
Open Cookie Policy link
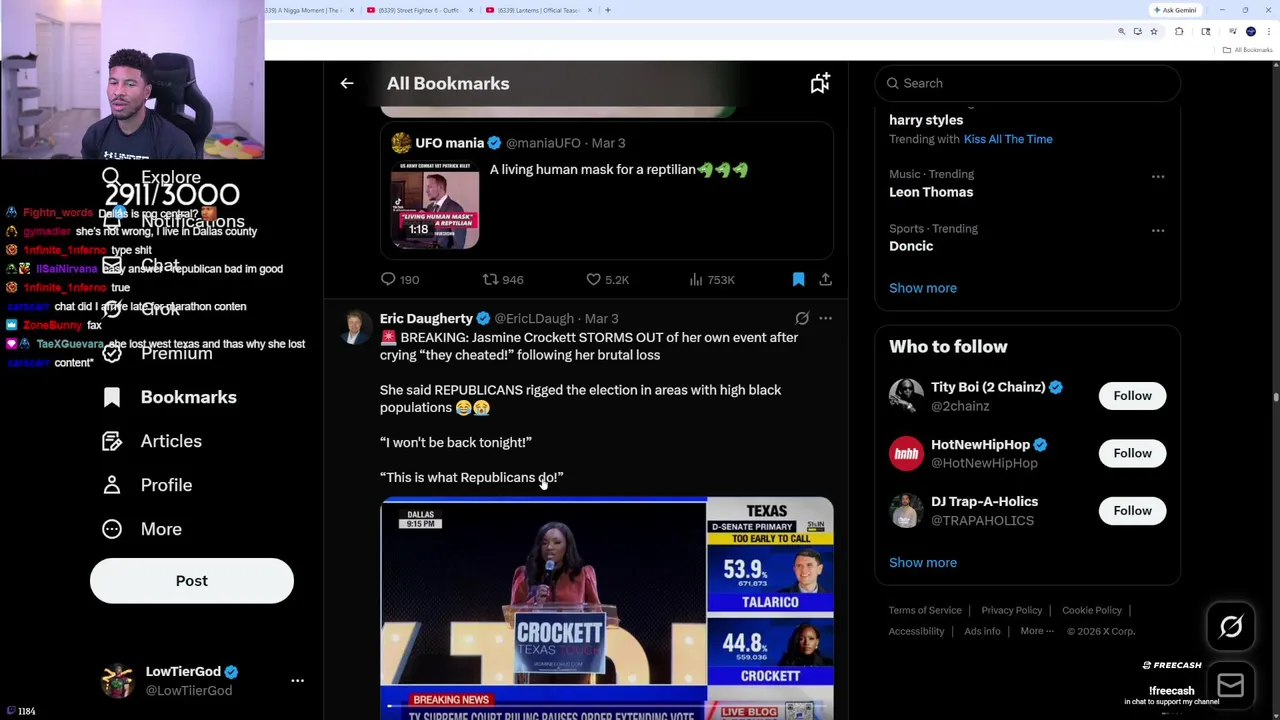[x=1092, y=610]
